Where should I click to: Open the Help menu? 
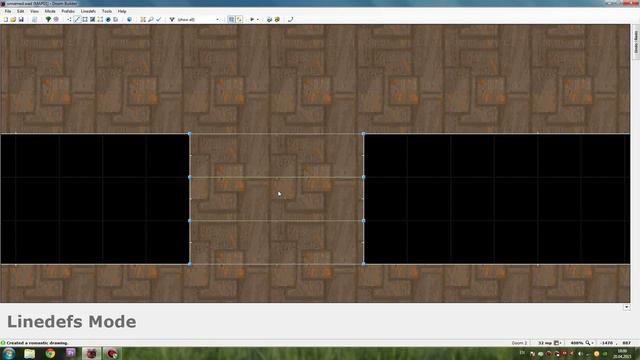point(122,11)
